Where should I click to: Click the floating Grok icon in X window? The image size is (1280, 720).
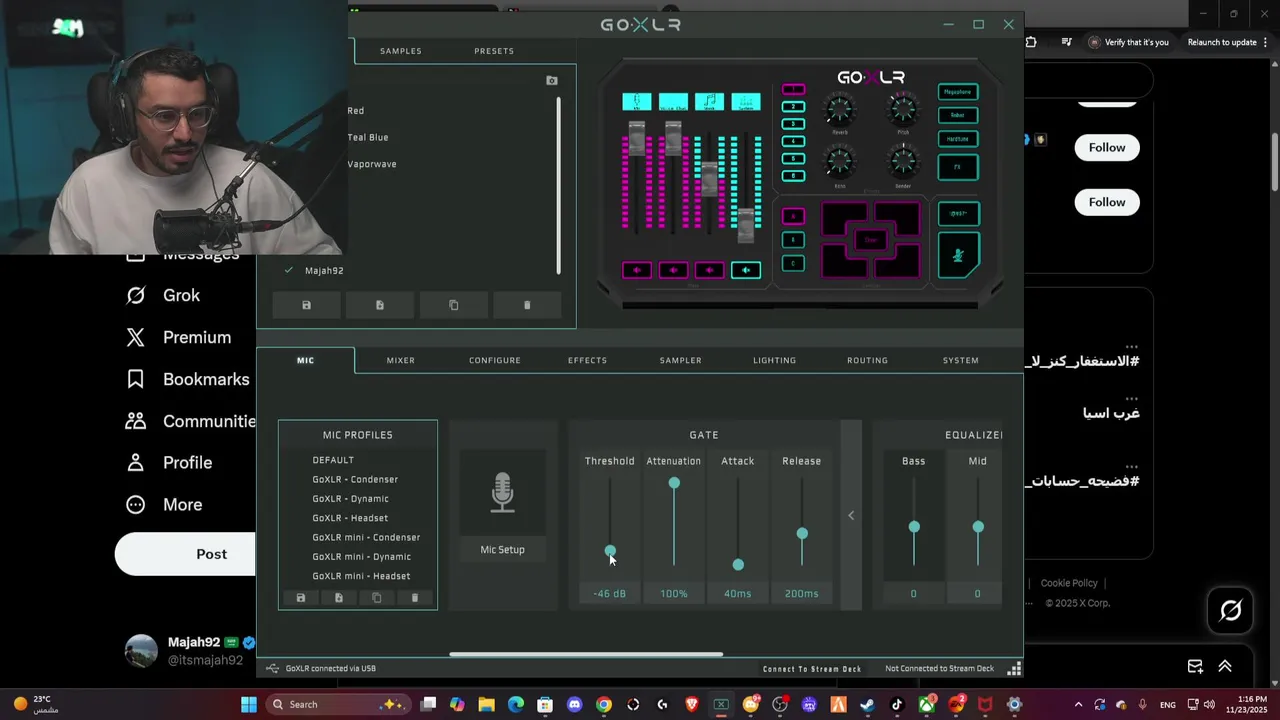pos(1230,610)
